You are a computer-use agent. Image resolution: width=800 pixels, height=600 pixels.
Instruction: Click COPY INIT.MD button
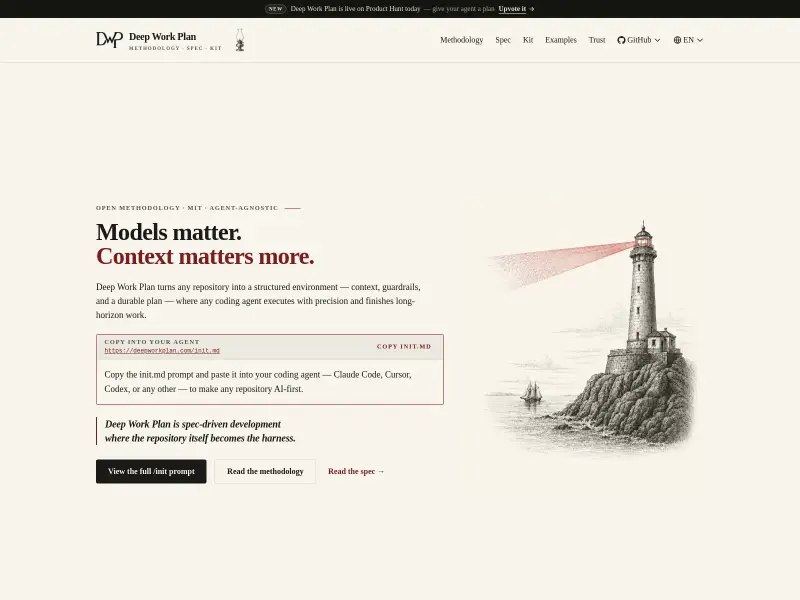[x=404, y=346]
